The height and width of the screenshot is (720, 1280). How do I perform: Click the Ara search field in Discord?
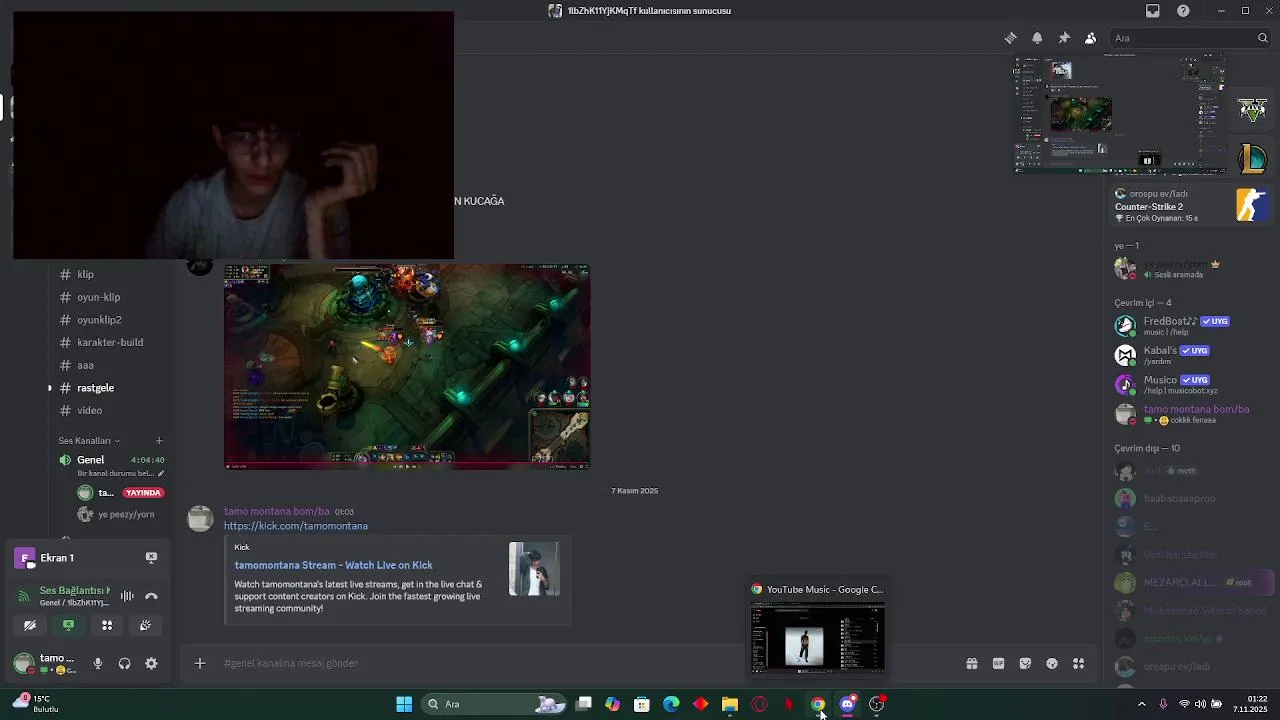pos(1190,38)
